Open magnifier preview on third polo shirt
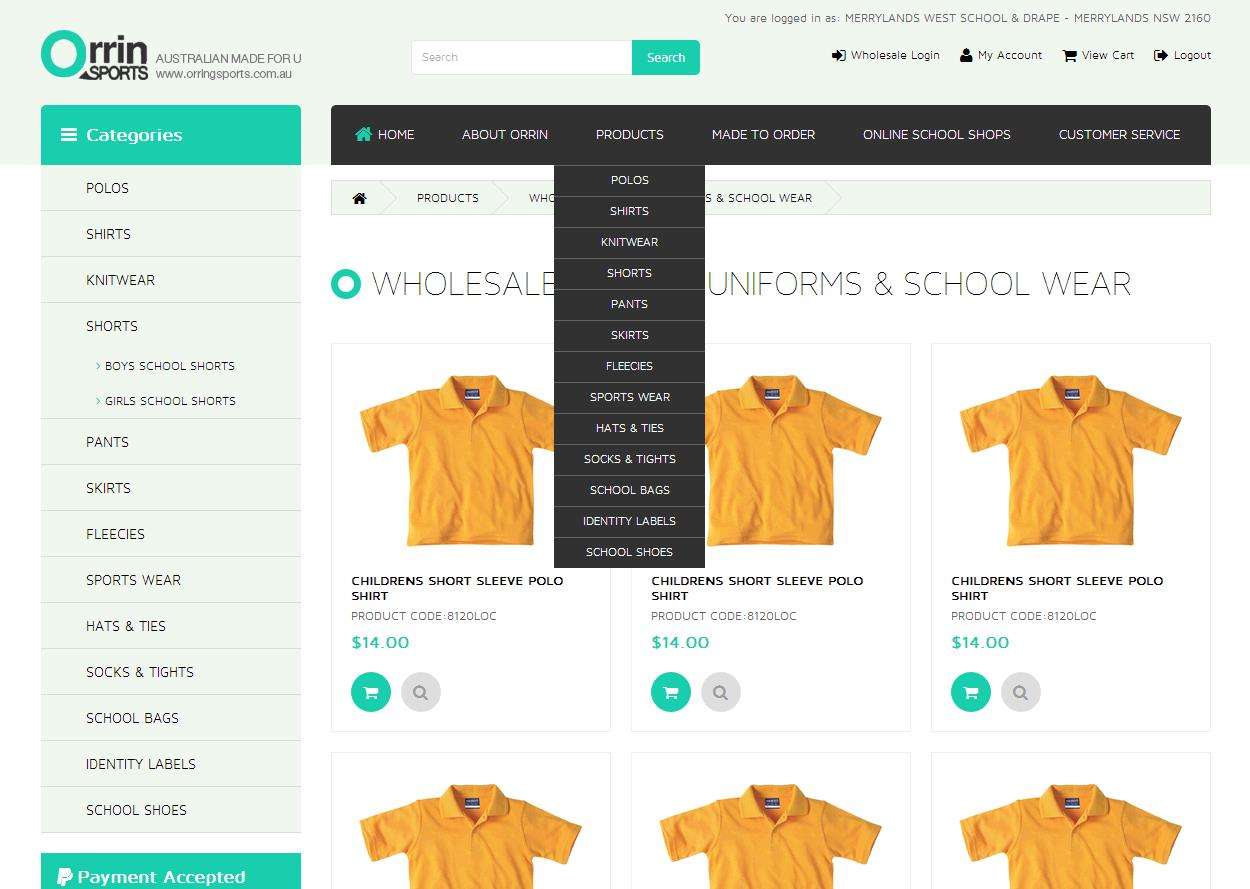The width and height of the screenshot is (1250, 889). point(1021,692)
